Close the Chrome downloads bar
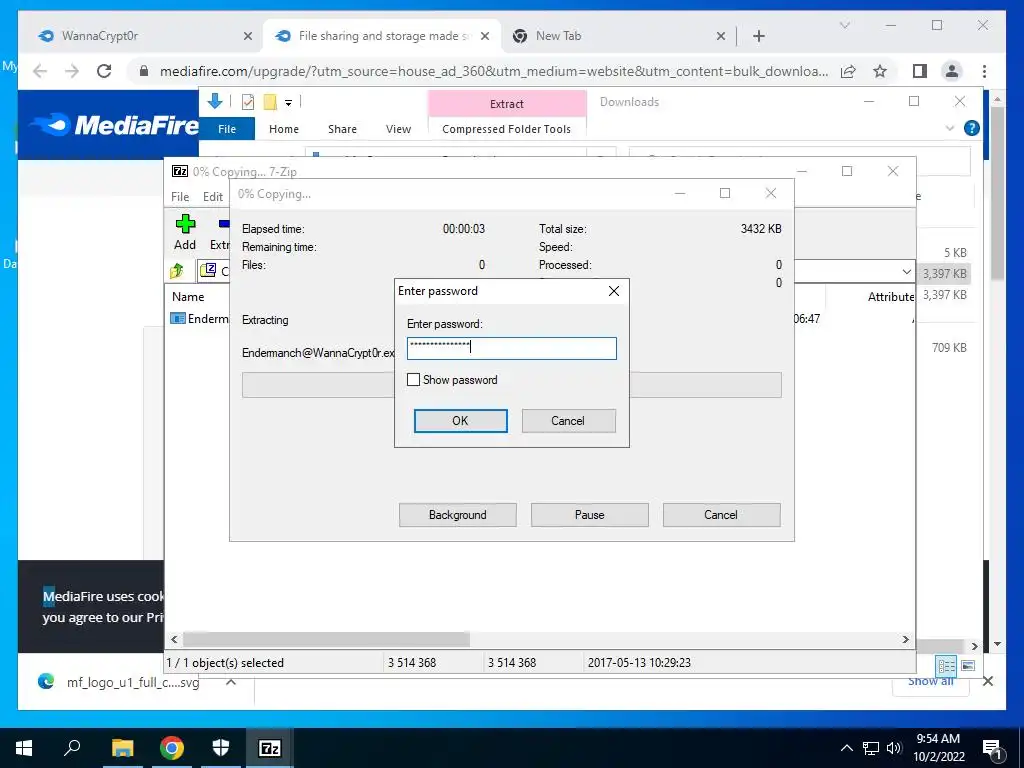This screenshot has width=1024, height=768. [x=988, y=681]
